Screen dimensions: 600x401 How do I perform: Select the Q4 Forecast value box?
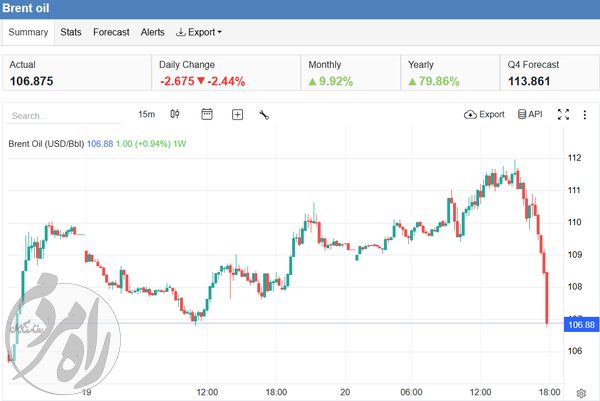[x=549, y=73]
